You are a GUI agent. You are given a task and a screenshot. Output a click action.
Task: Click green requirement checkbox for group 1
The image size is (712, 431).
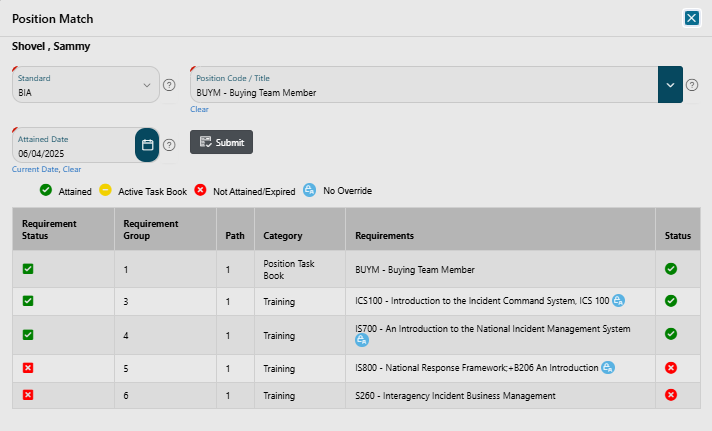point(28,269)
